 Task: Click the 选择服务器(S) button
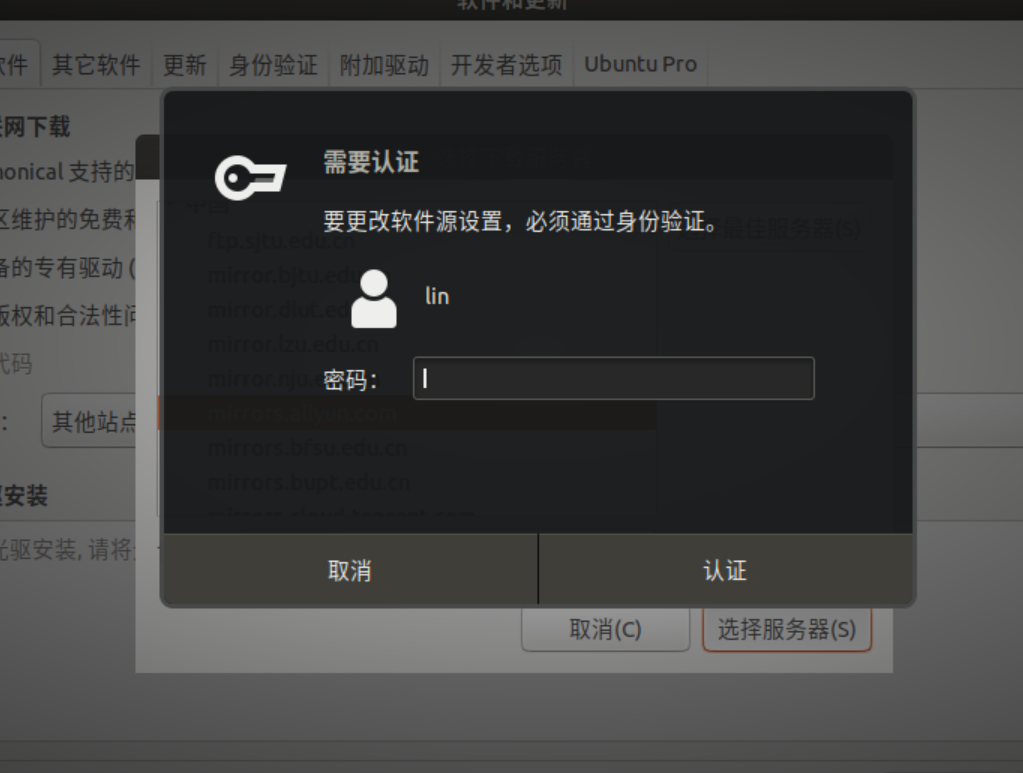point(787,629)
